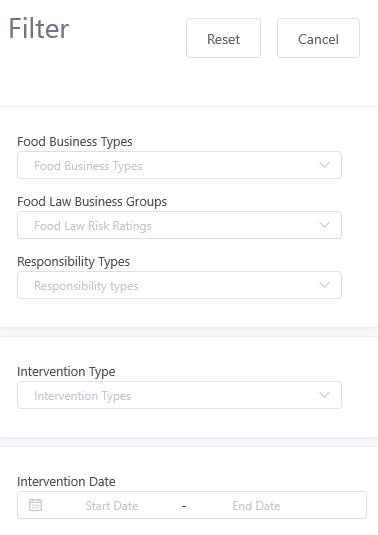
Task: Click chevron arrow in Intervention Types box
Action: point(324,395)
